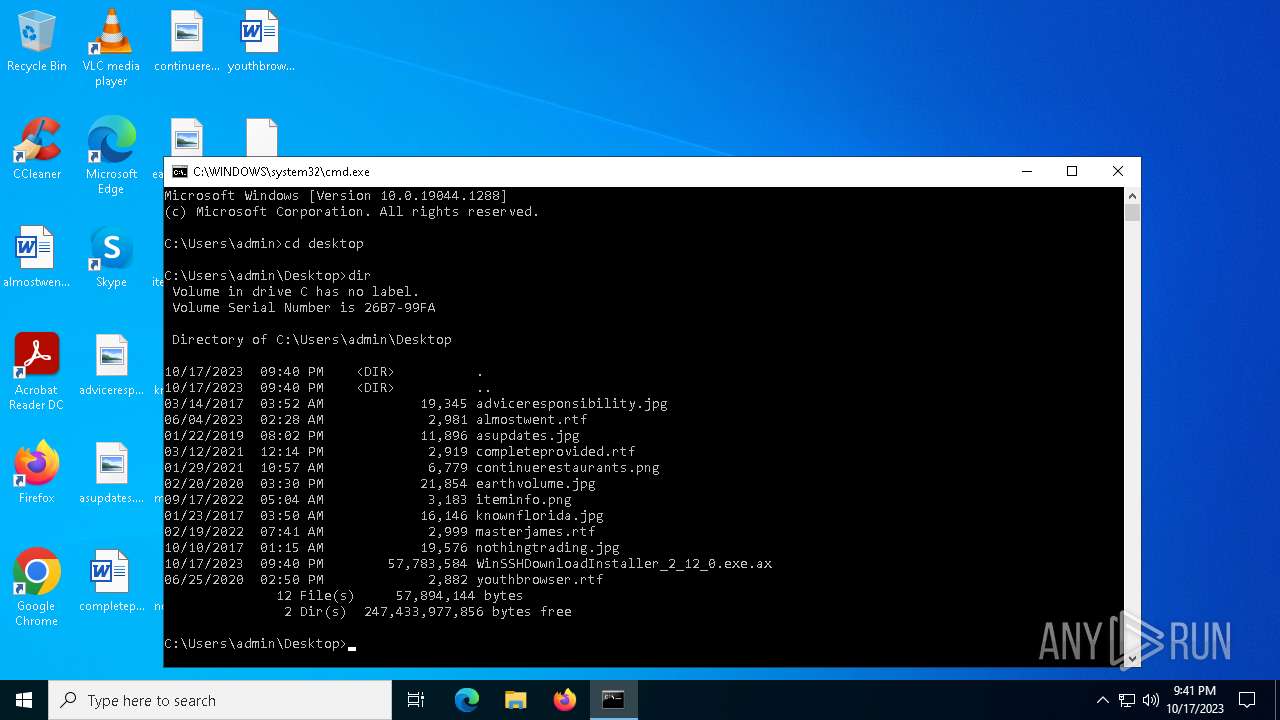Open CCleaner desktop shortcut
The image size is (1280, 720).
coord(37,149)
